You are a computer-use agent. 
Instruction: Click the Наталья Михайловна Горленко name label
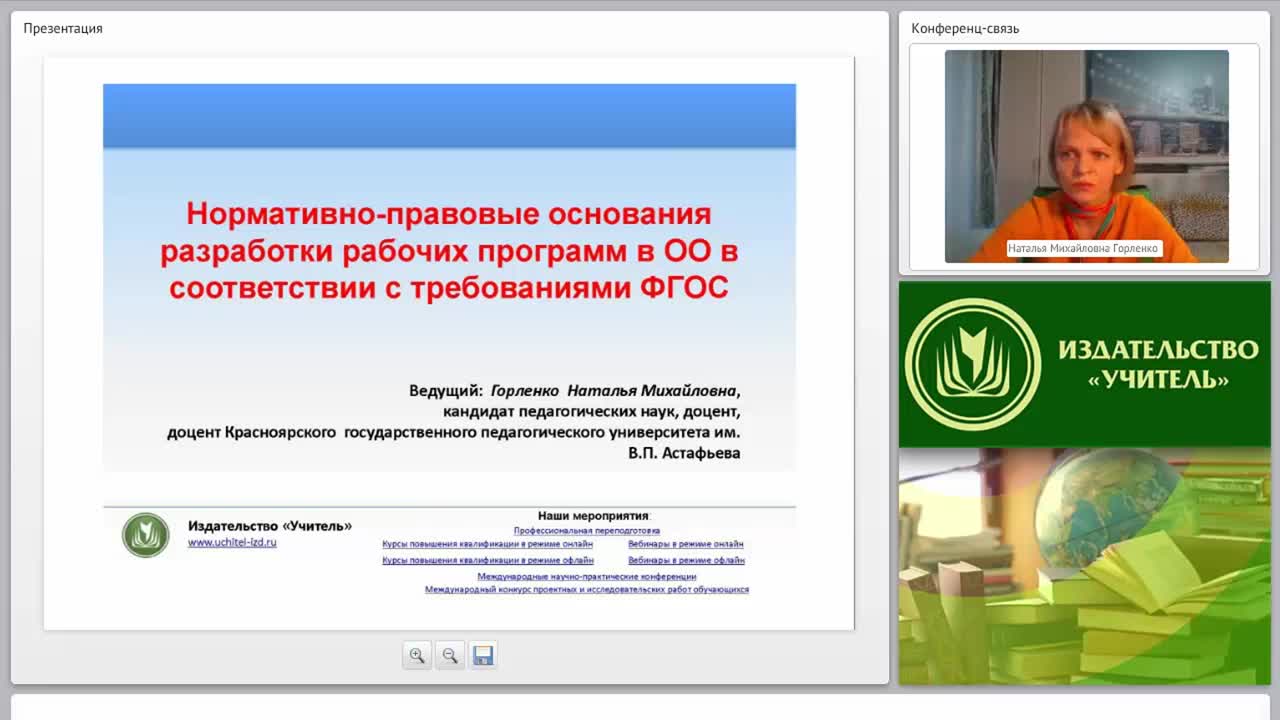coord(1083,248)
